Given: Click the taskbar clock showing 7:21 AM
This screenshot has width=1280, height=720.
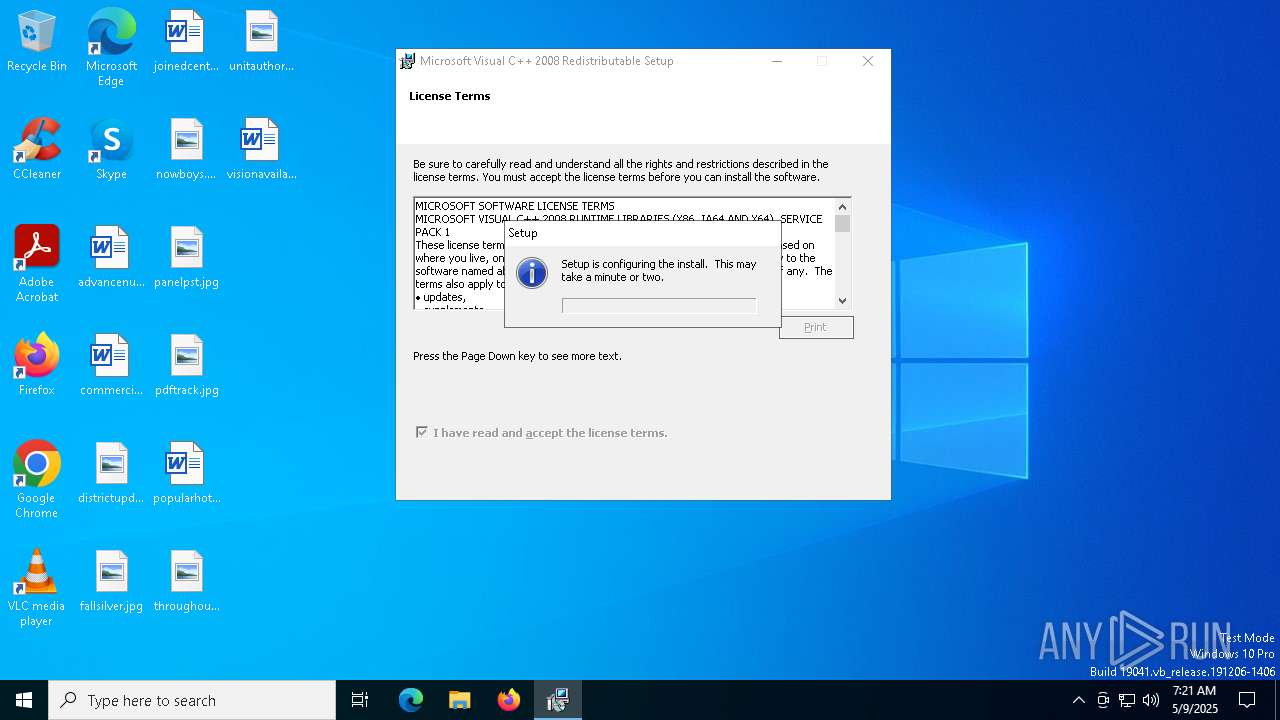Looking at the screenshot, I should [x=1194, y=700].
